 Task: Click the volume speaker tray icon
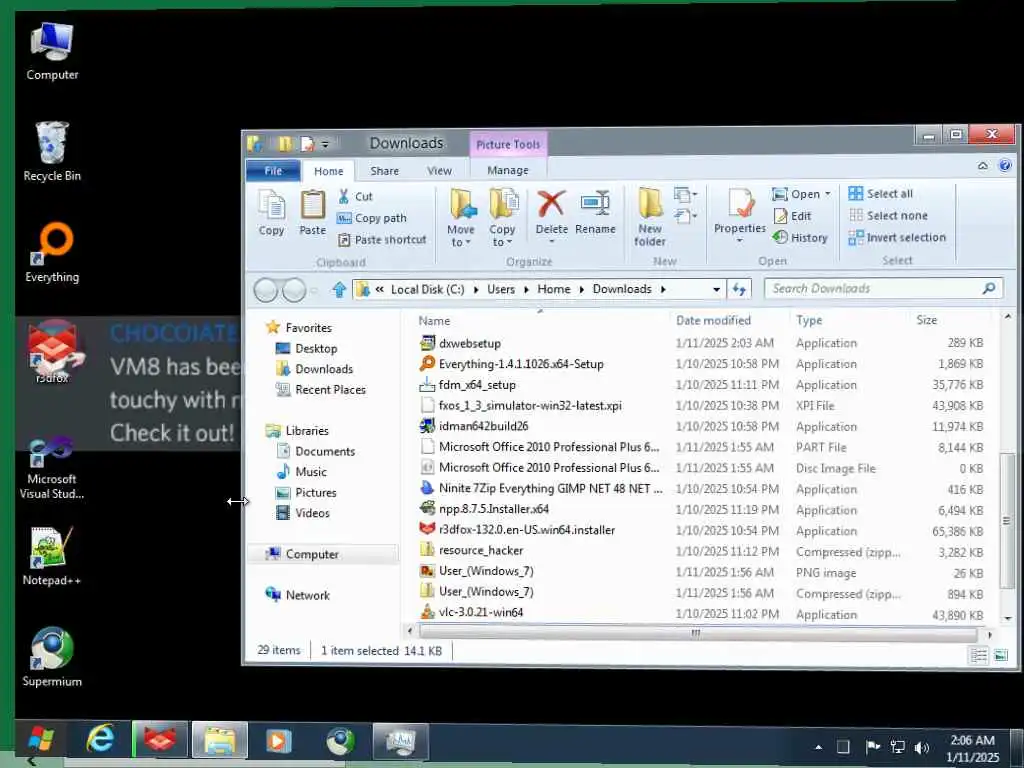click(921, 747)
